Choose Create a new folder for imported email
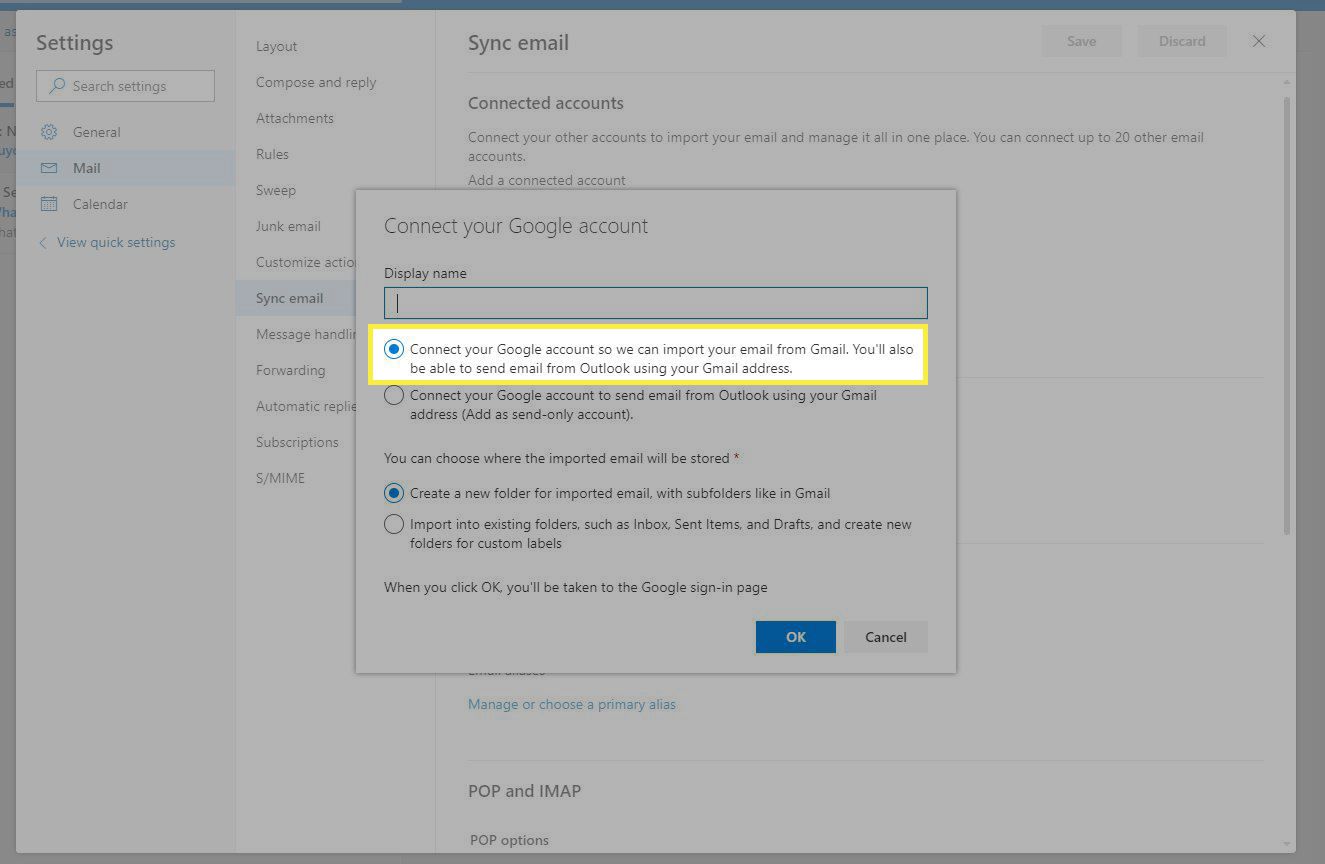 point(394,493)
